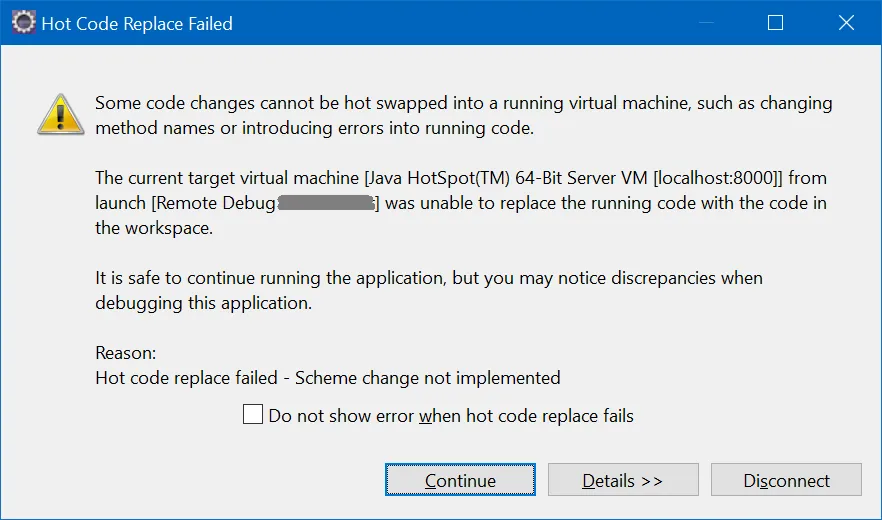
Task: Click the grayed-out redacted launch name
Action: coord(326,203)
